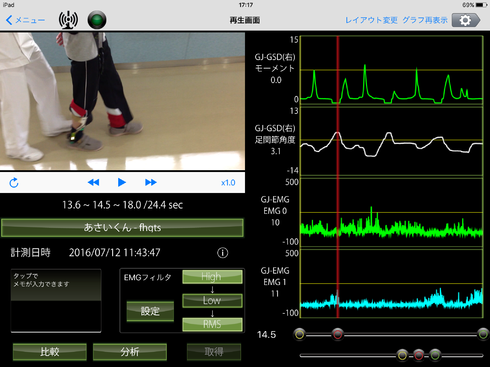Rewind the video playback
The width and height of the screenshot is (490, 367).
pyautogui.click(x=93, y=182)
